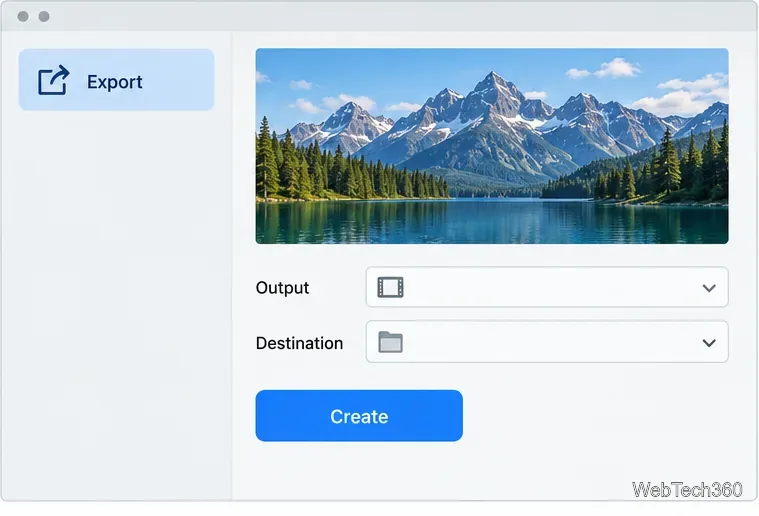Click the blue Create button
The height and width of the screenshot is (516, 759).
click(x=359, y=416)
